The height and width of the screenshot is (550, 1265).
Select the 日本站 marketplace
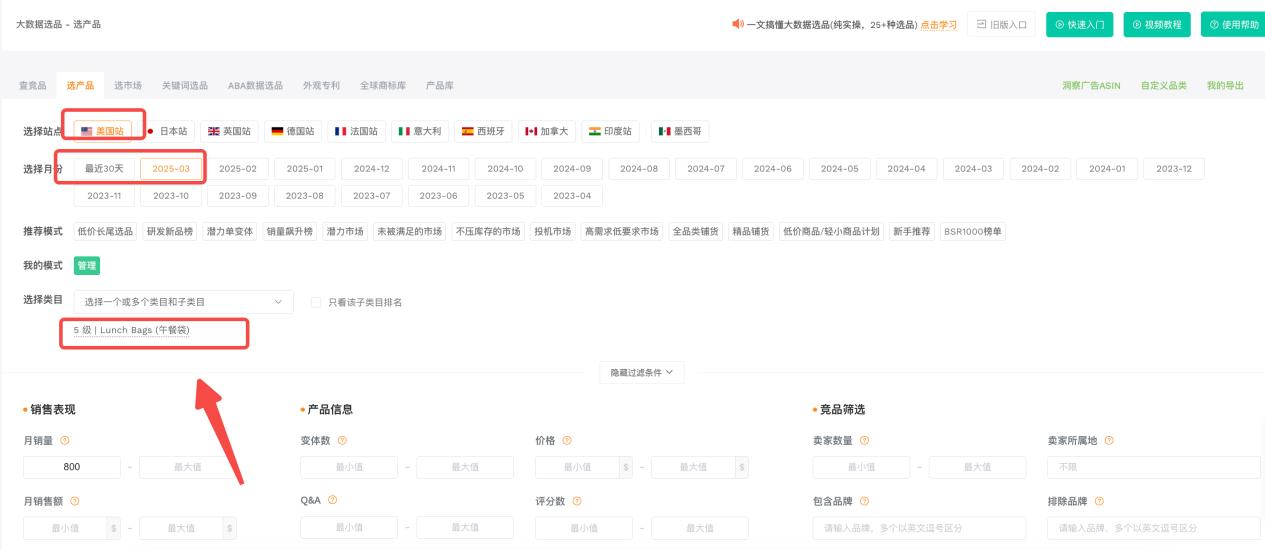(167, 131)
